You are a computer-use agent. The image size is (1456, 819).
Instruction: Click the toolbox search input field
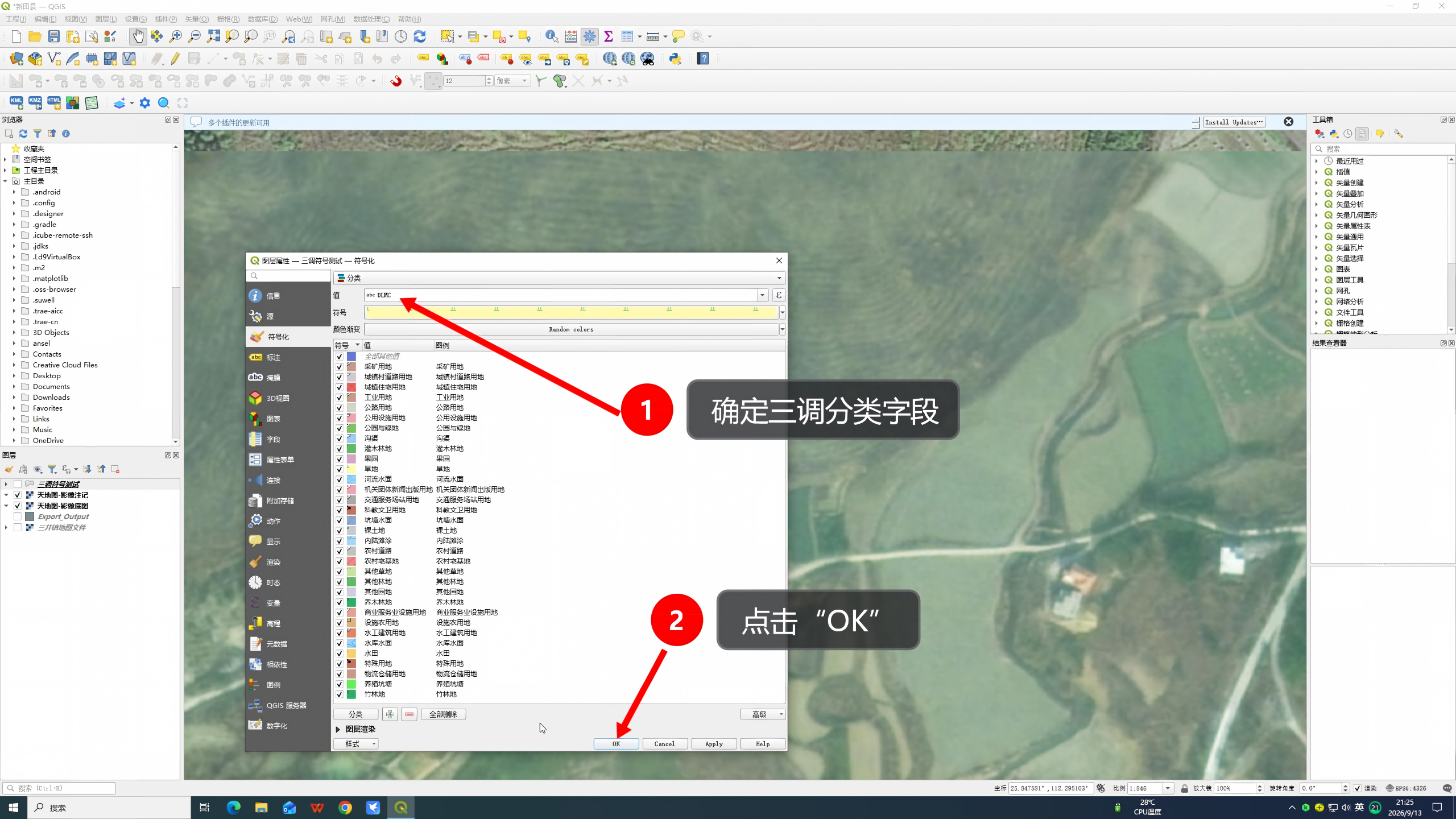[1384, 149]
